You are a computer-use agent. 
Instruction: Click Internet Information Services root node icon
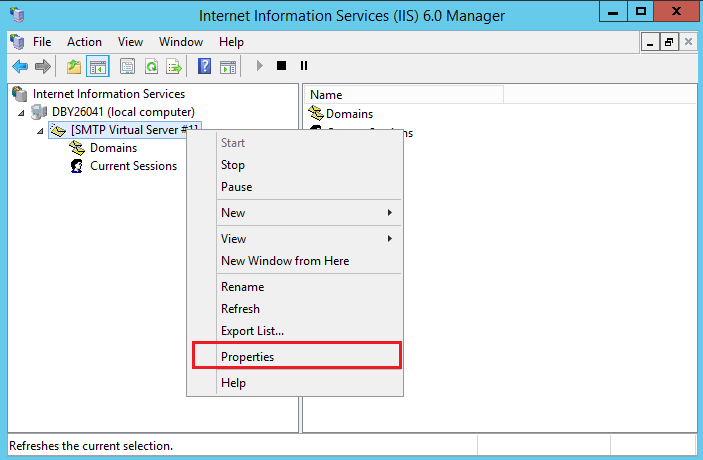pos(19,94)
